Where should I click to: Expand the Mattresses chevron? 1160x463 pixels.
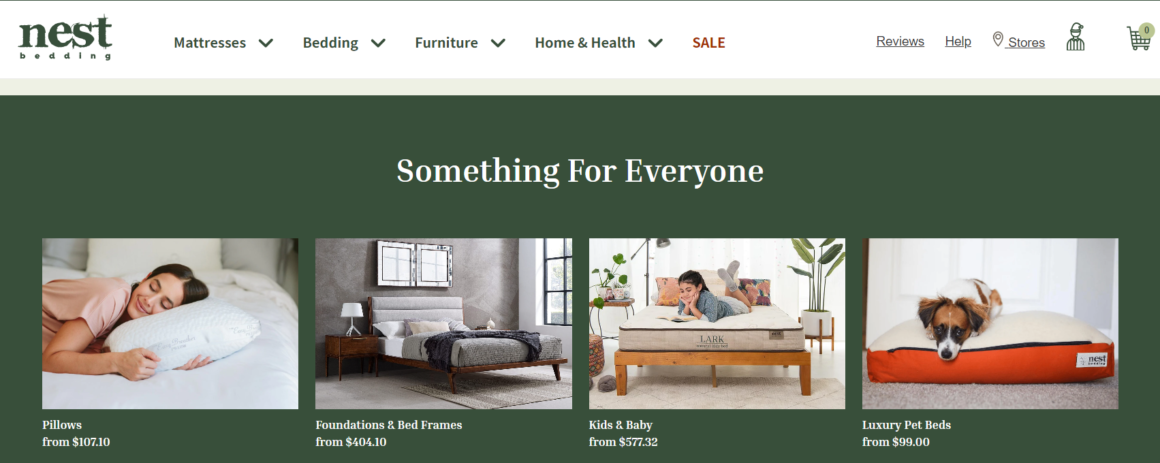266,43
